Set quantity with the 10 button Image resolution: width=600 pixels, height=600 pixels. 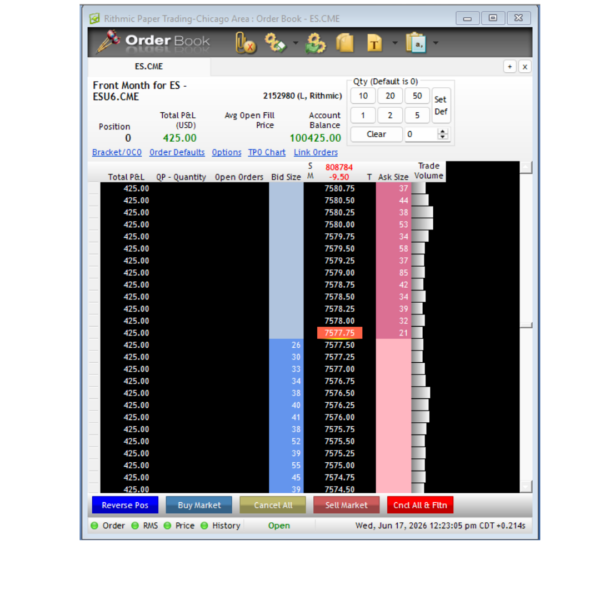(x=363, y=96)
